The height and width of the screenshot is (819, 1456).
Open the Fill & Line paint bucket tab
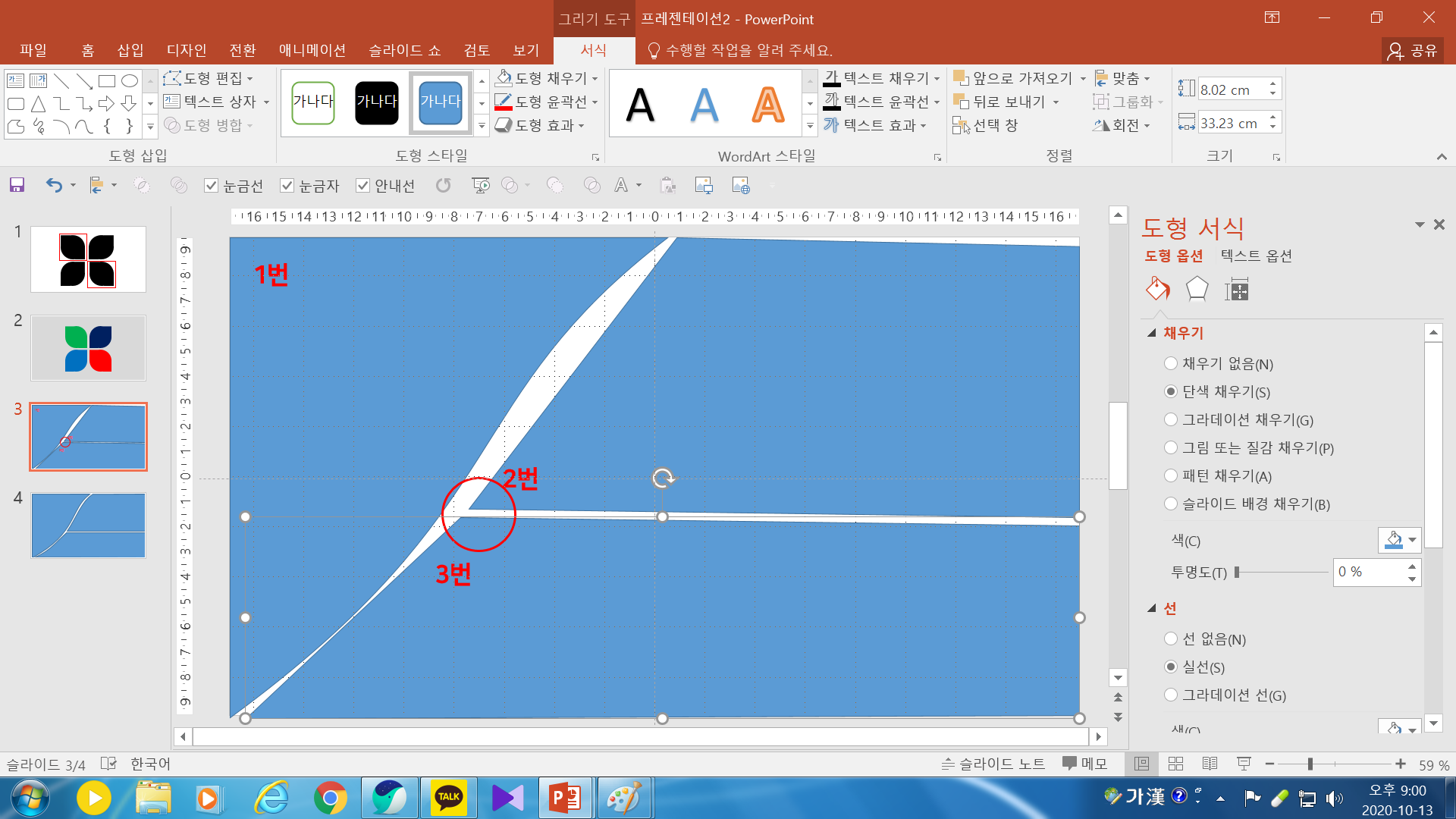(x=1157, y=289)
